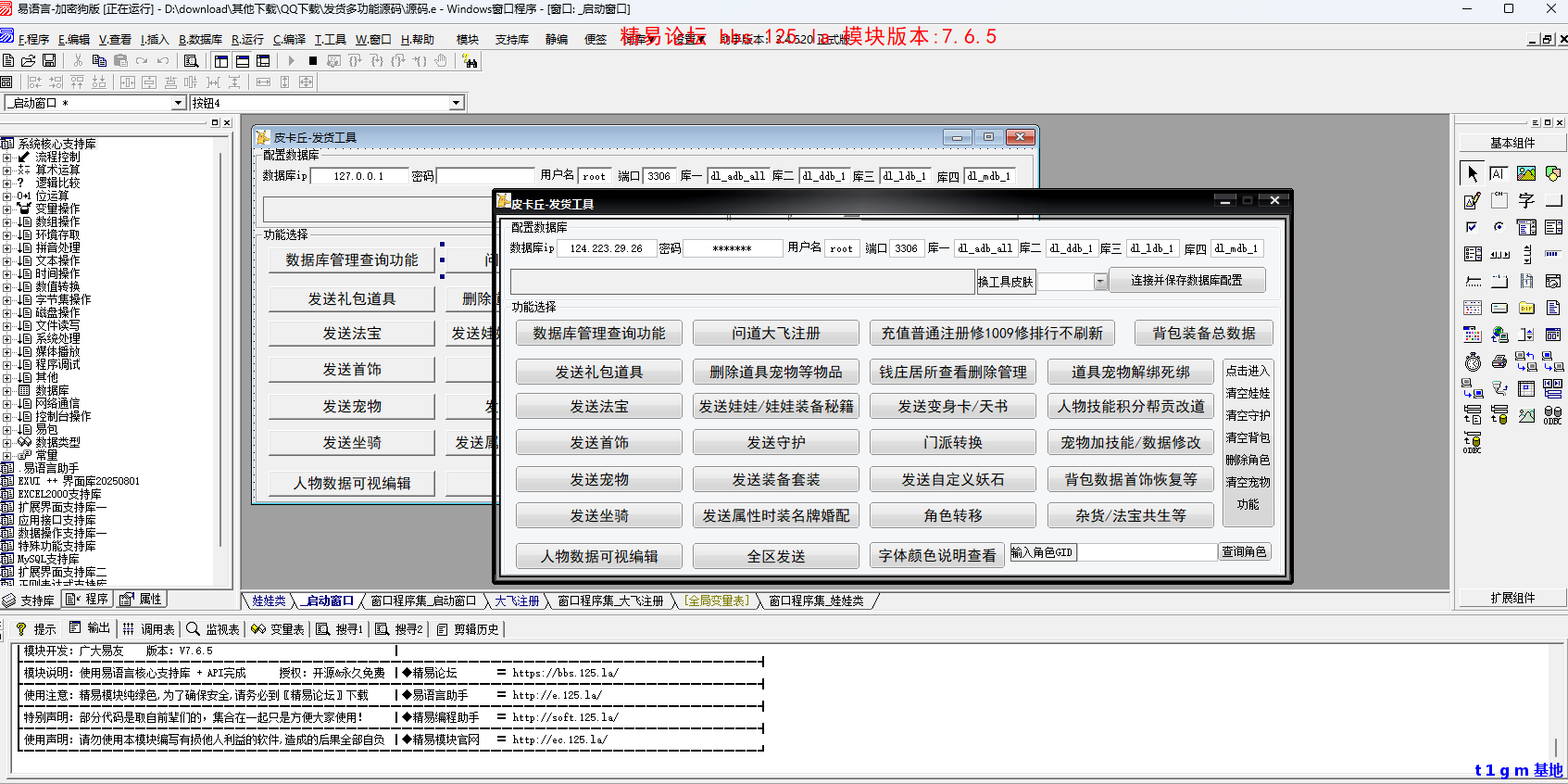Switch to the 属性 panel tab
The height and width of the screenshot is (784, 1568).
tap(142, 600)
